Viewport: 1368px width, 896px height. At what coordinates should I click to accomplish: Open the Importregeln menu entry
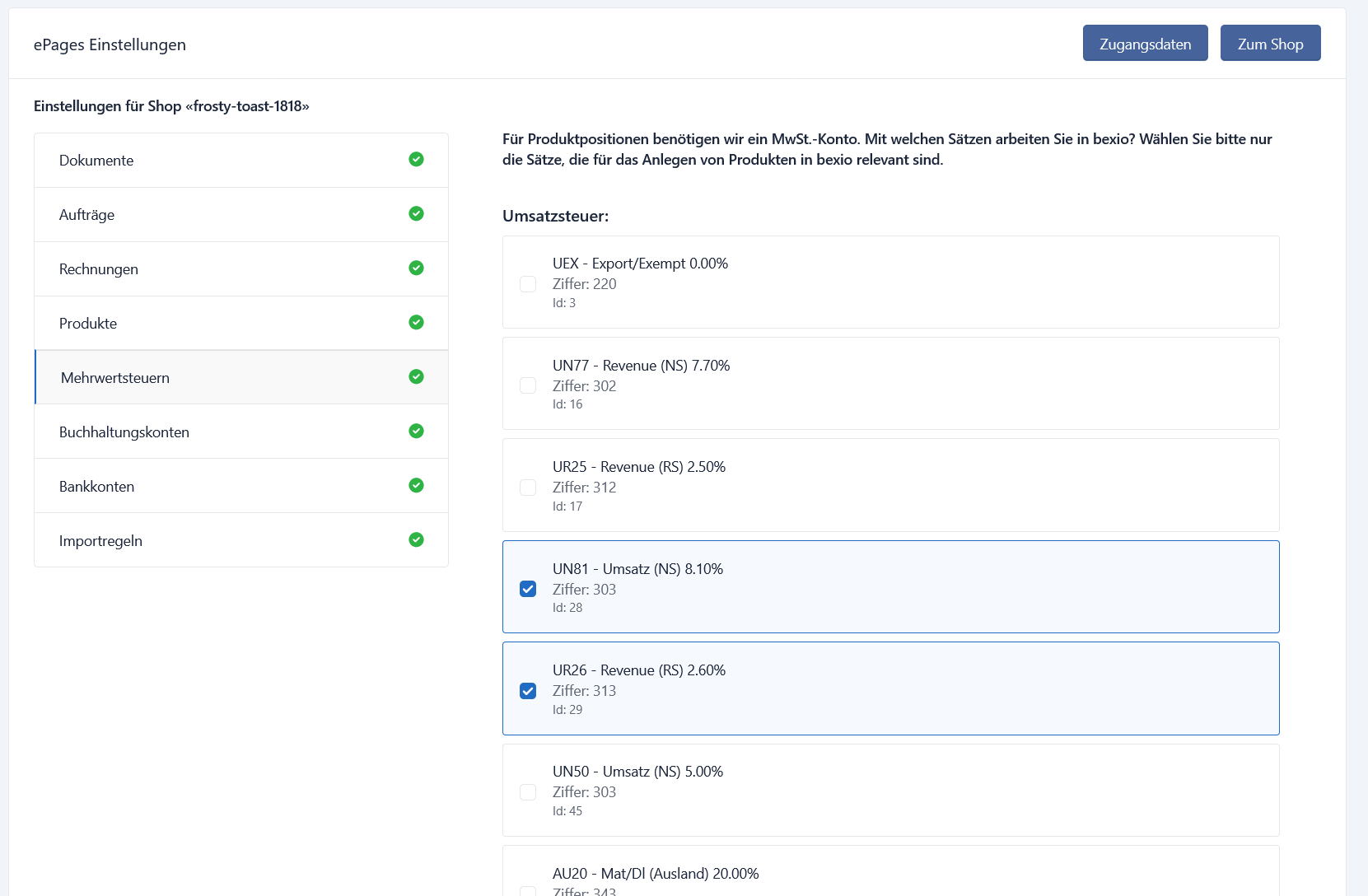pyautogui.click(x=241, y=540)
